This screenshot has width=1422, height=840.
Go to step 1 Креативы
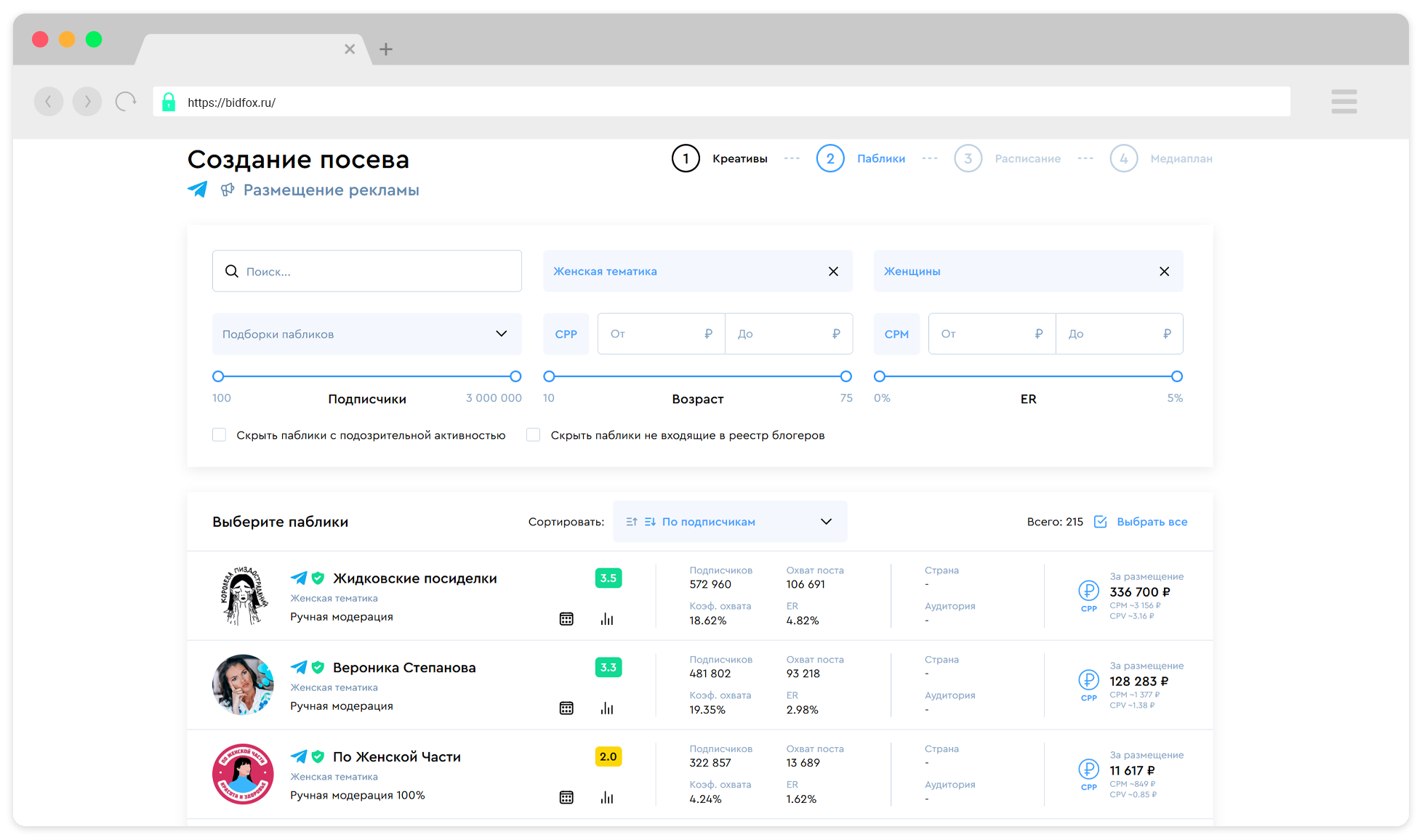coord(686,158)
